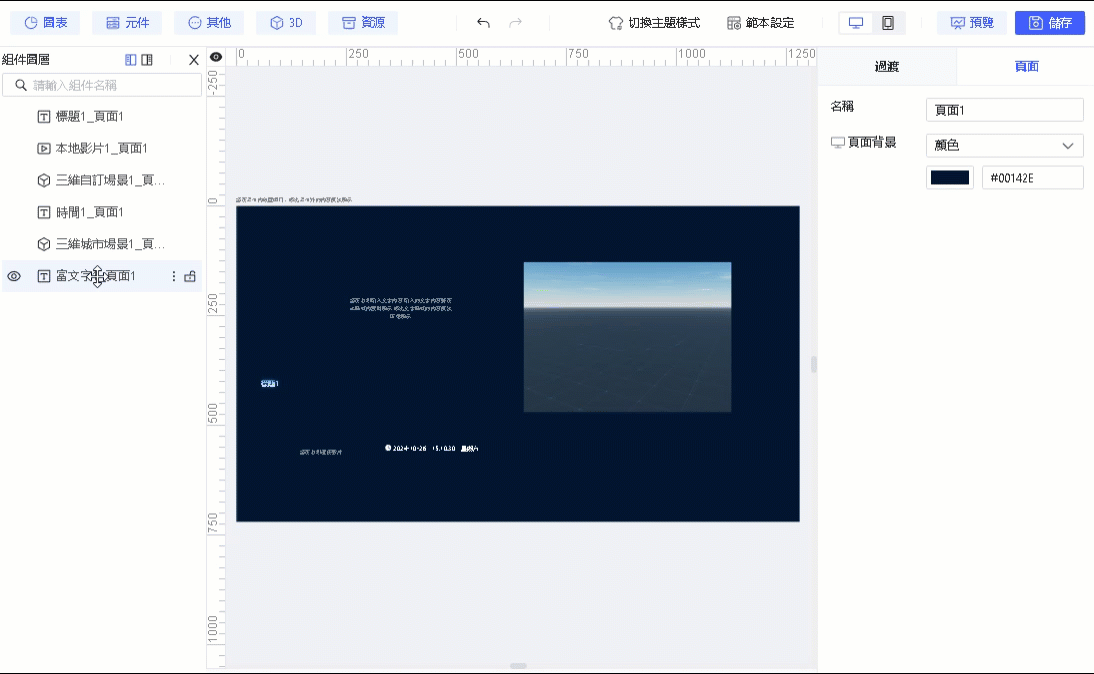Click the 名稱 input field 頁面1

point(1005,110)
